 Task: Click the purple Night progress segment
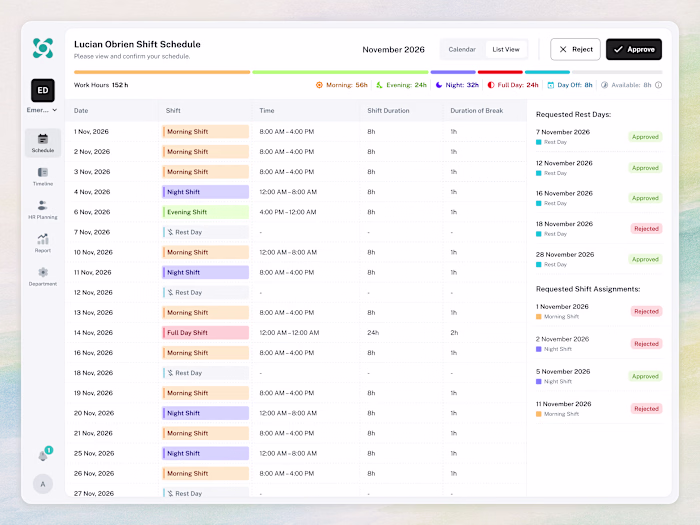click(453, 72)
